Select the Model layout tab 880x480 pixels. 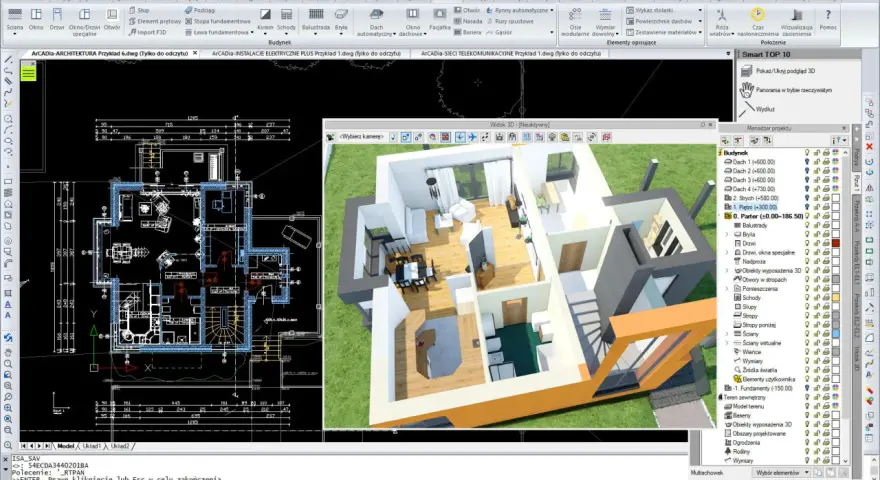66,446
